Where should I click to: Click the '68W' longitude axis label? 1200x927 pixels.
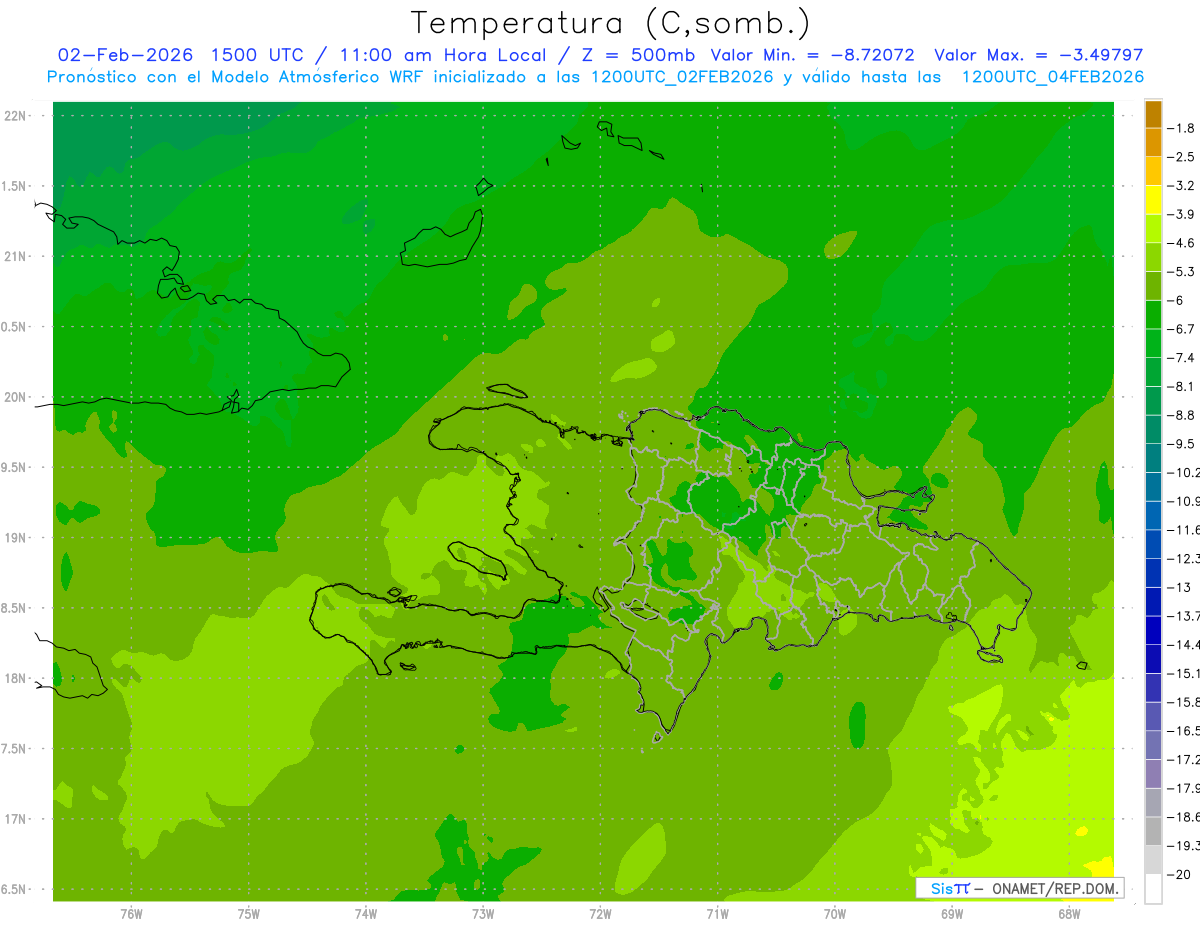click(x=1069, y=913)
